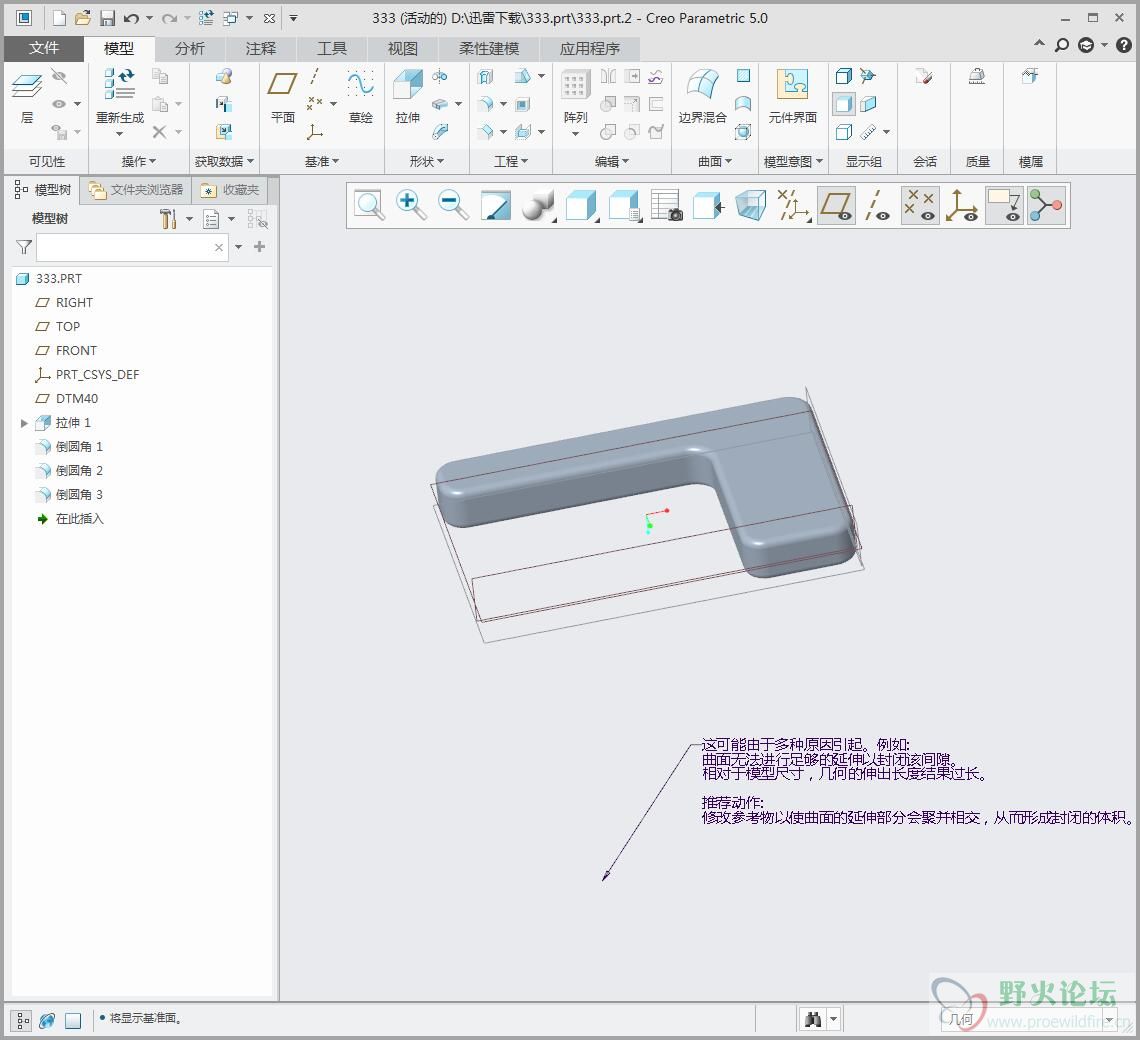This screenshot has height=1040, width=1140.
Task: Open the 工程 group dropdown
Action: (510, 161)
